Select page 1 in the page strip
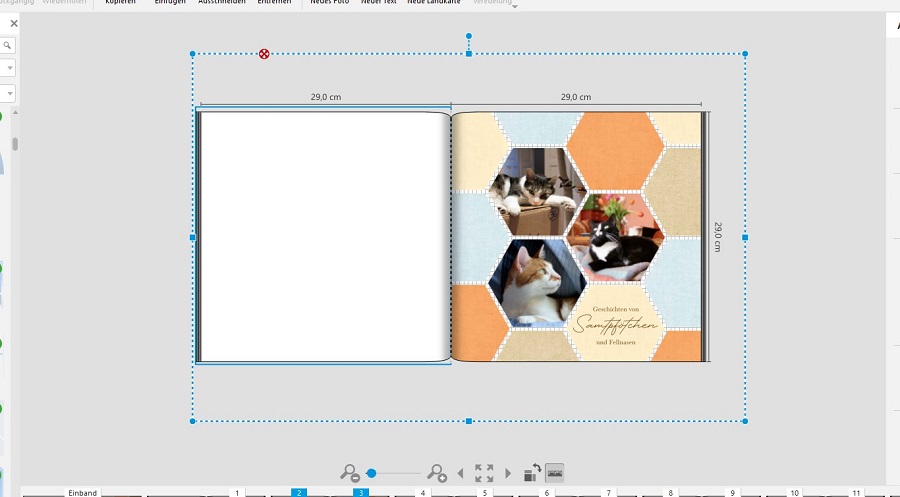 coord(236,492)
